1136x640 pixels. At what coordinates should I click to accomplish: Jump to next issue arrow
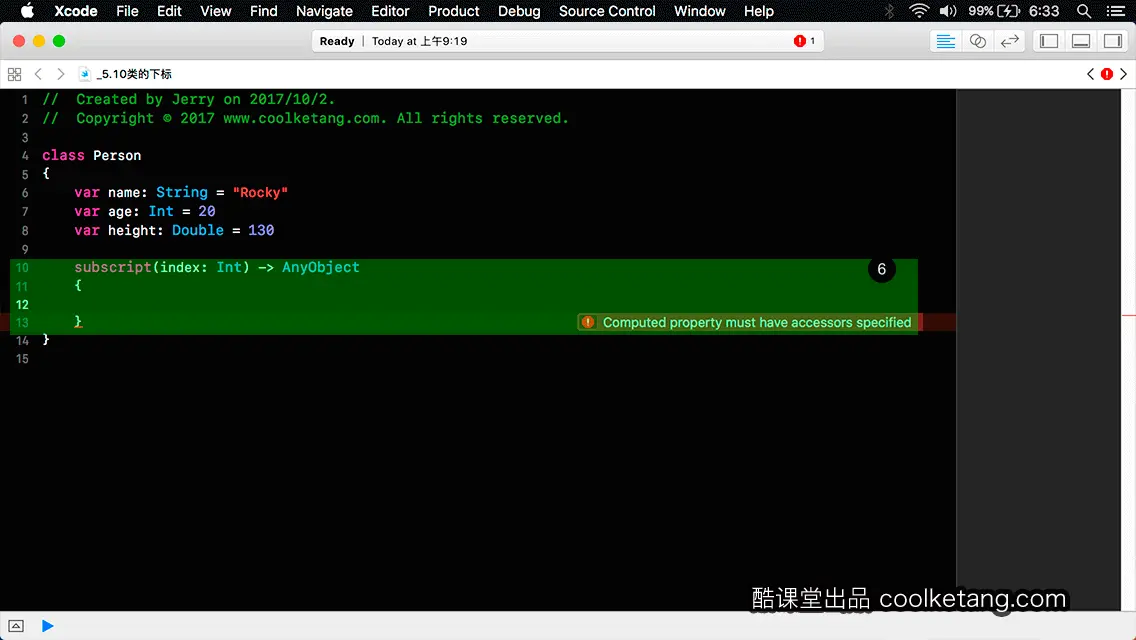(1124, 74)
